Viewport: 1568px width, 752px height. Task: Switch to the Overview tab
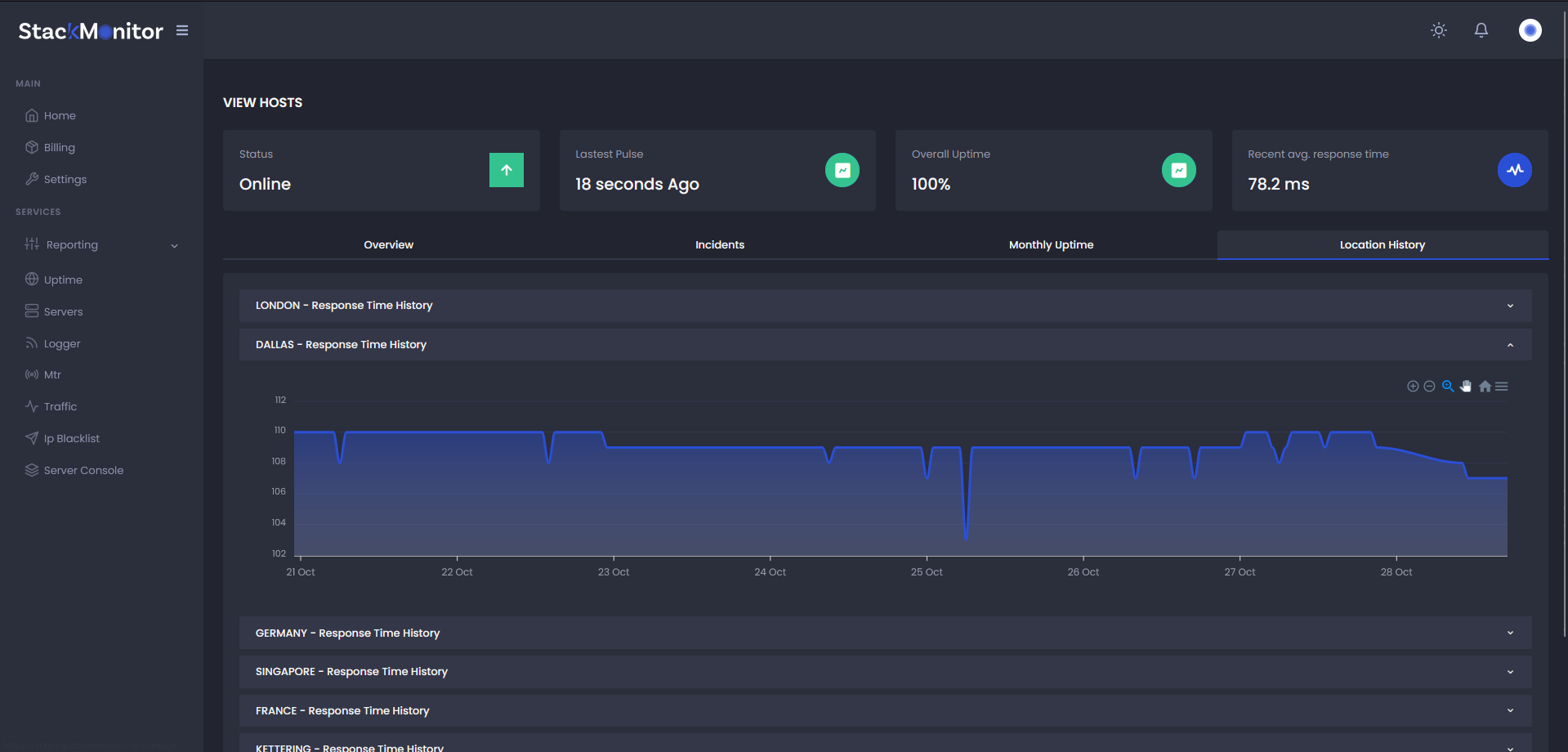388,244
